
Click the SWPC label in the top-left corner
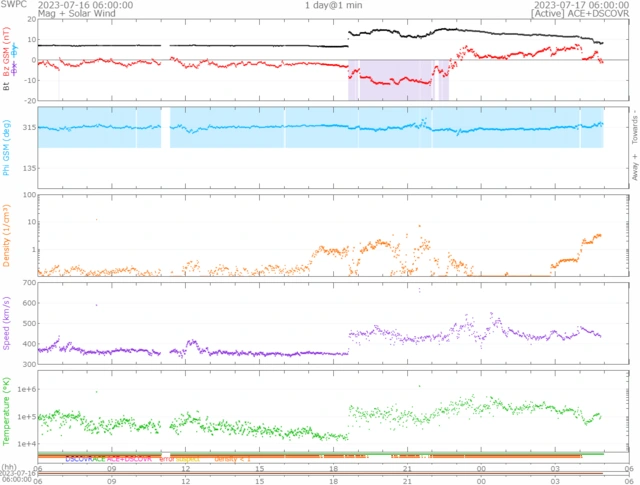pos(14,5)
